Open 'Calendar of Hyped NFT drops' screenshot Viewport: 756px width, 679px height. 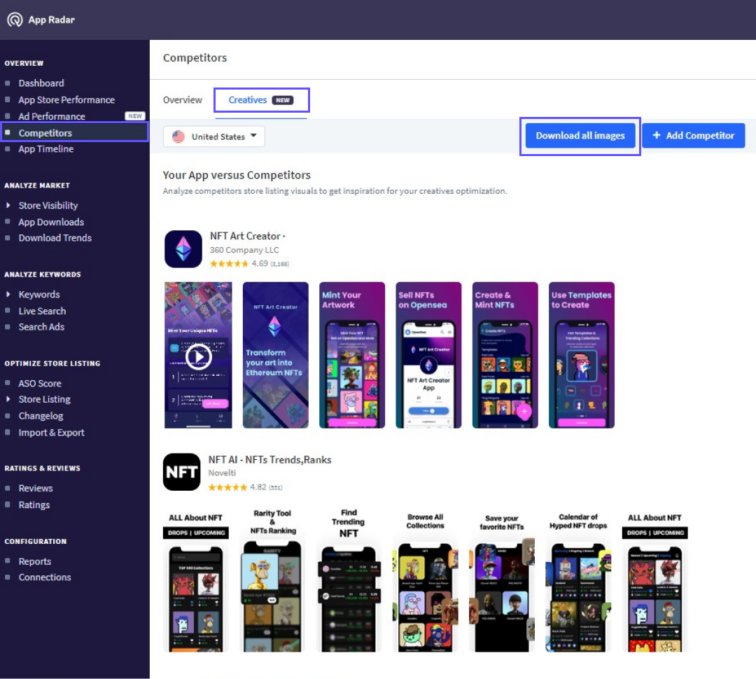coord(578,580)
